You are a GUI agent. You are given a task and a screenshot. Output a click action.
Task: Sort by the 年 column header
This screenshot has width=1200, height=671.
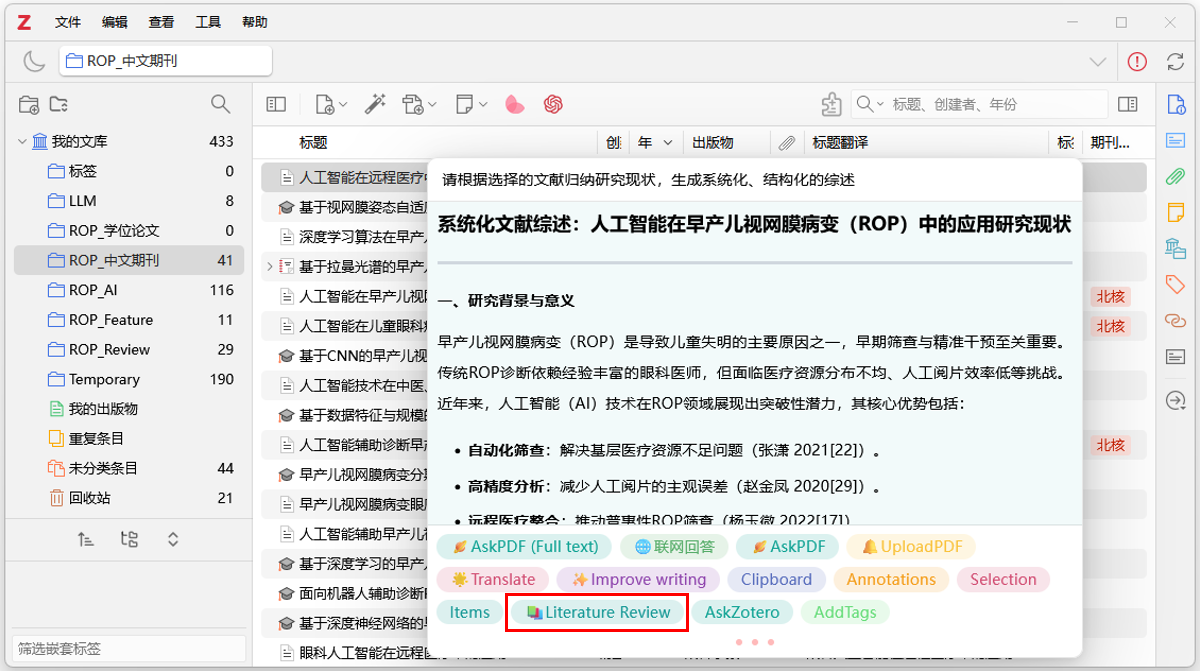656,143
